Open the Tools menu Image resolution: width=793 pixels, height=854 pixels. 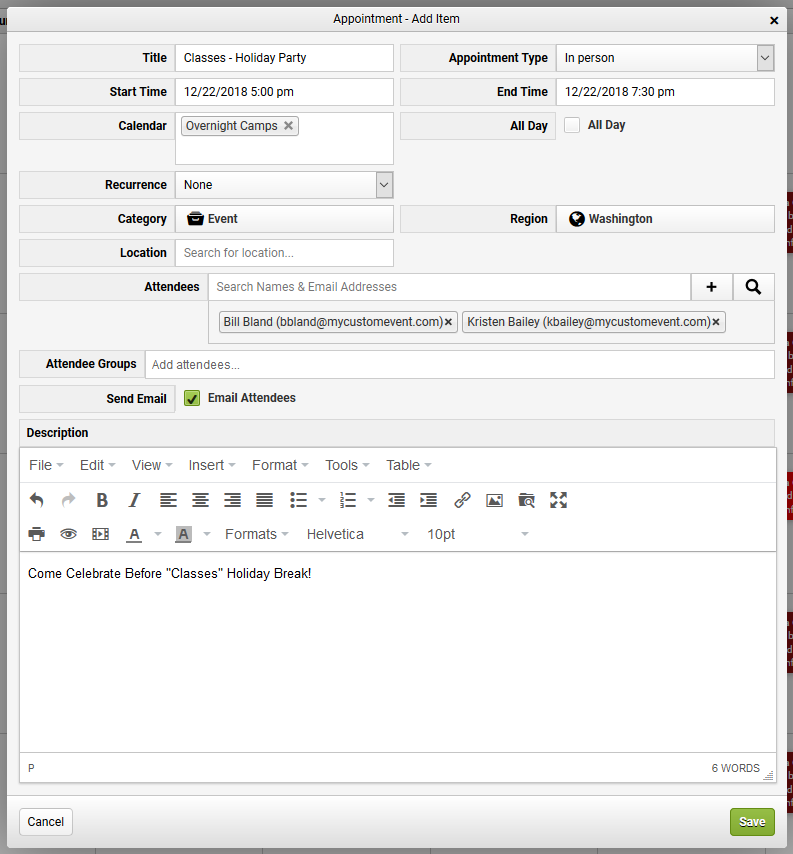[347, 465]
